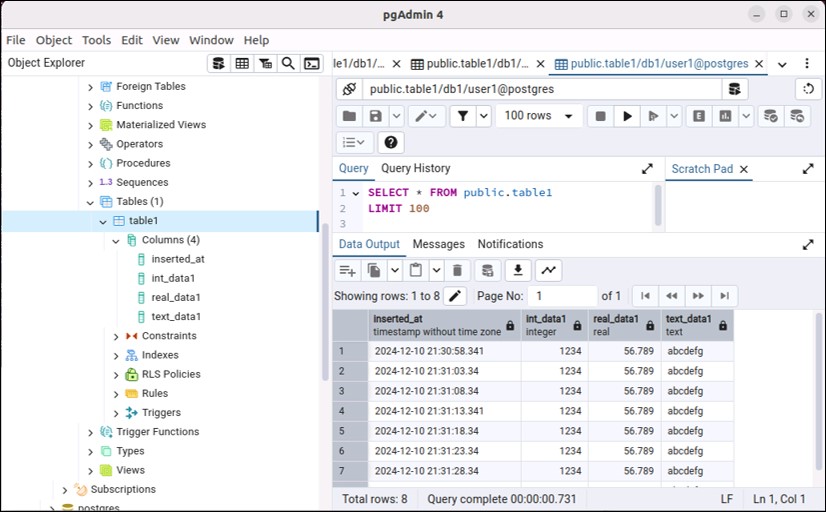Screen dimensions: 826x512
Task: Click the Execute query play button
Action: click(x=627, y=116)
